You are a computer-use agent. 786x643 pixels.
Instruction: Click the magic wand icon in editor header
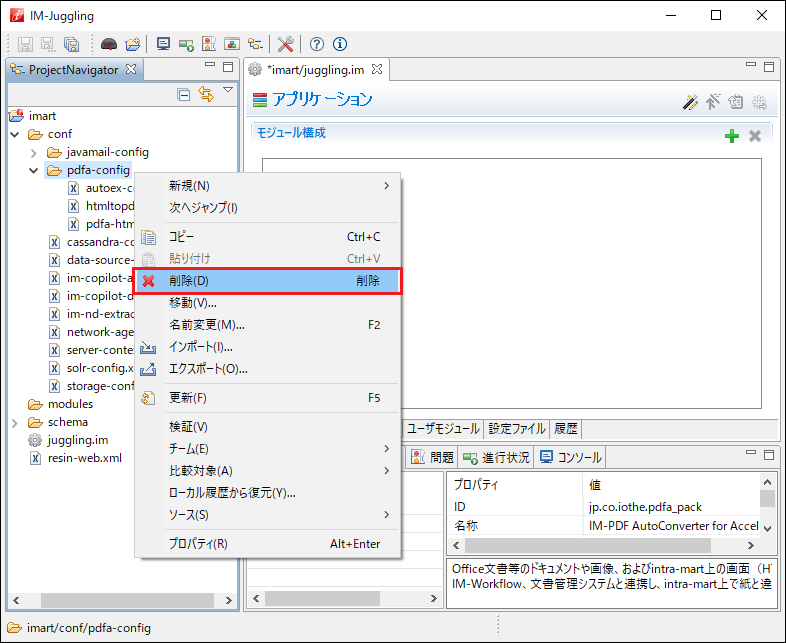tap(690, 101)
